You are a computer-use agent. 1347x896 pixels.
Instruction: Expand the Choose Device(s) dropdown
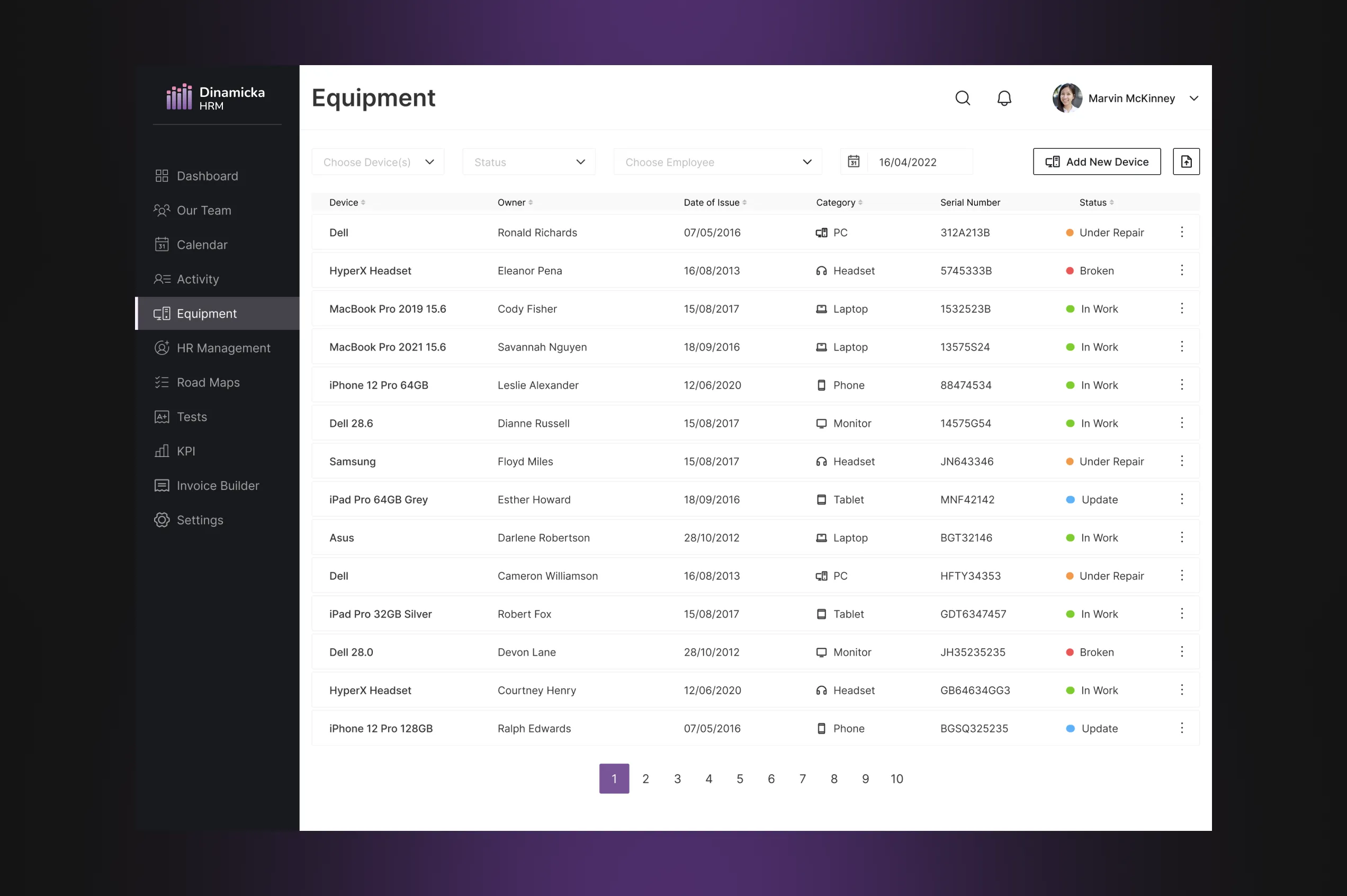pos(378,162)
